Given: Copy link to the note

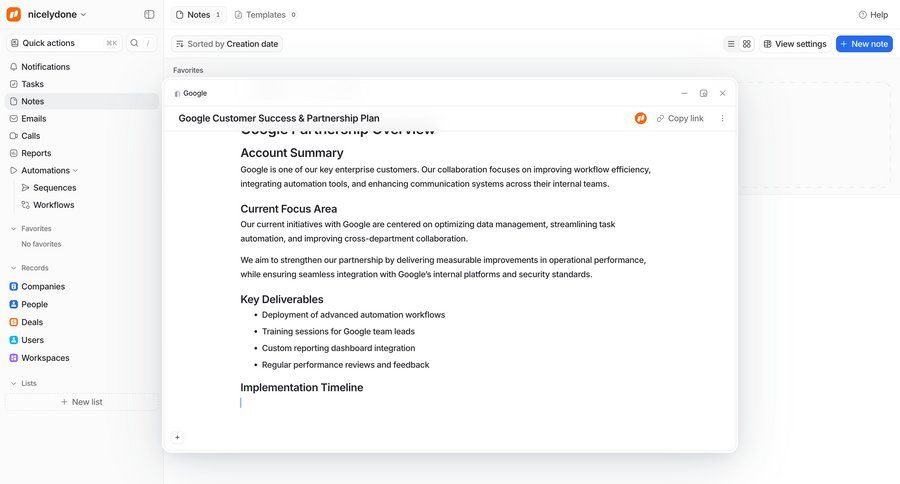Looking at the screenshot, I should coord(680,118).
